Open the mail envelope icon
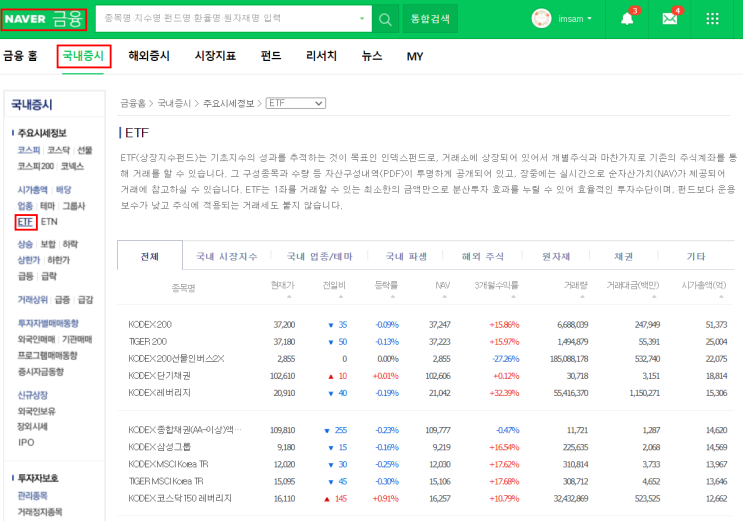The width and height of the screenshot is (743, 521). [x=670, y=18]
